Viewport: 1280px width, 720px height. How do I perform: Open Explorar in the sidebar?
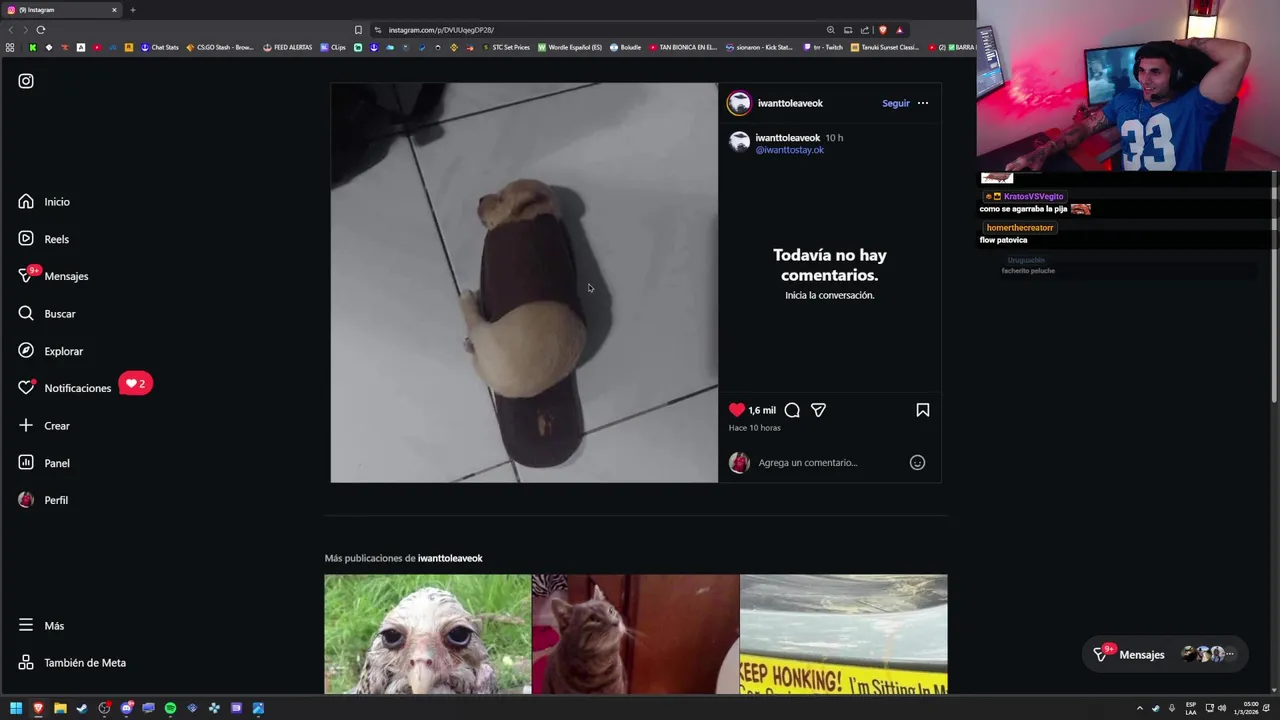[50, 351]
